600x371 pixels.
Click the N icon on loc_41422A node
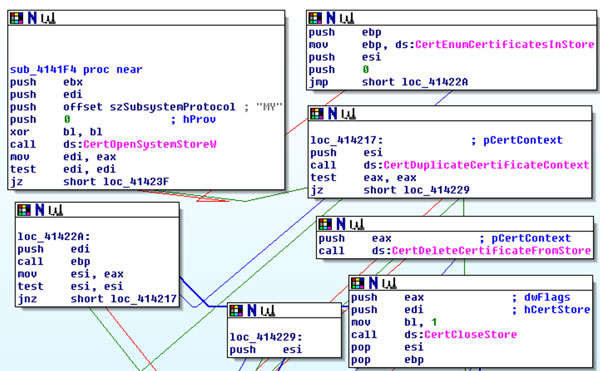click(x=40, y=210)
